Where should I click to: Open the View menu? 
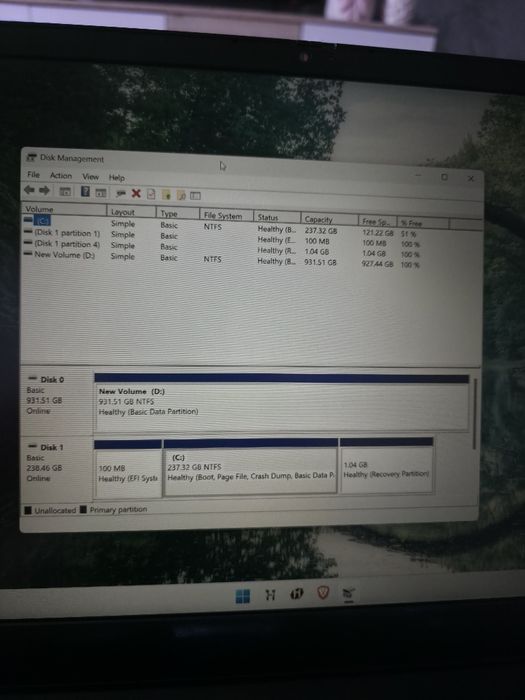tap(91, 177)
